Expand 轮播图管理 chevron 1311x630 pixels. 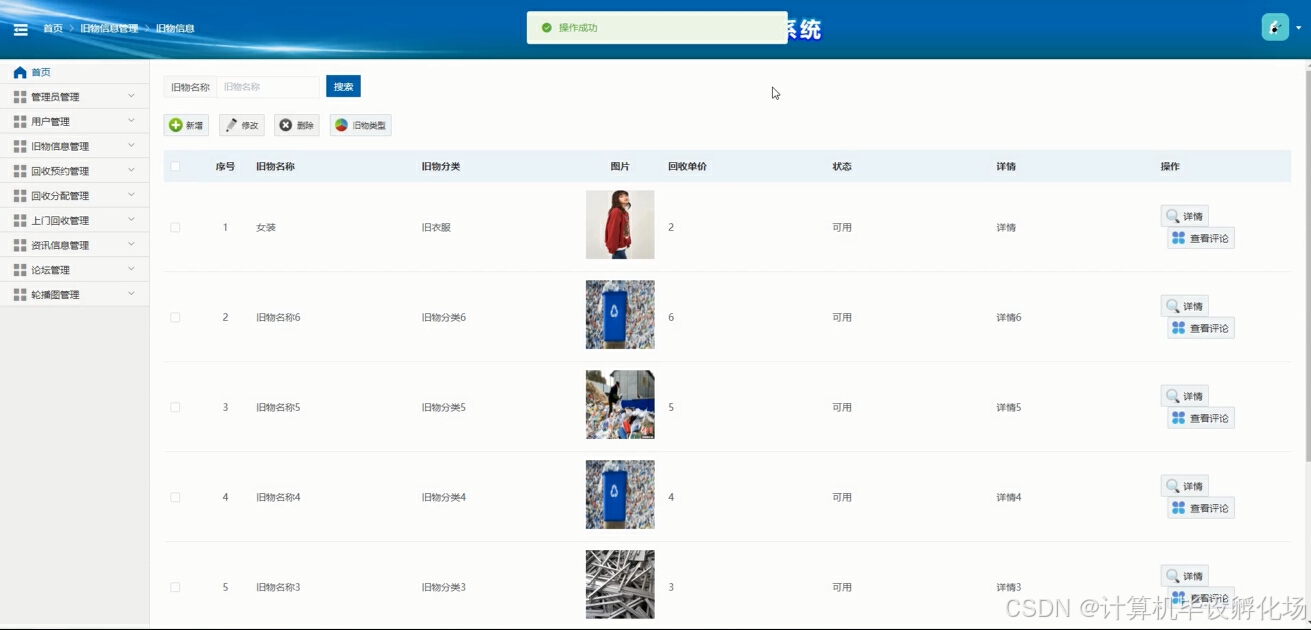click(x=131, y=294)
